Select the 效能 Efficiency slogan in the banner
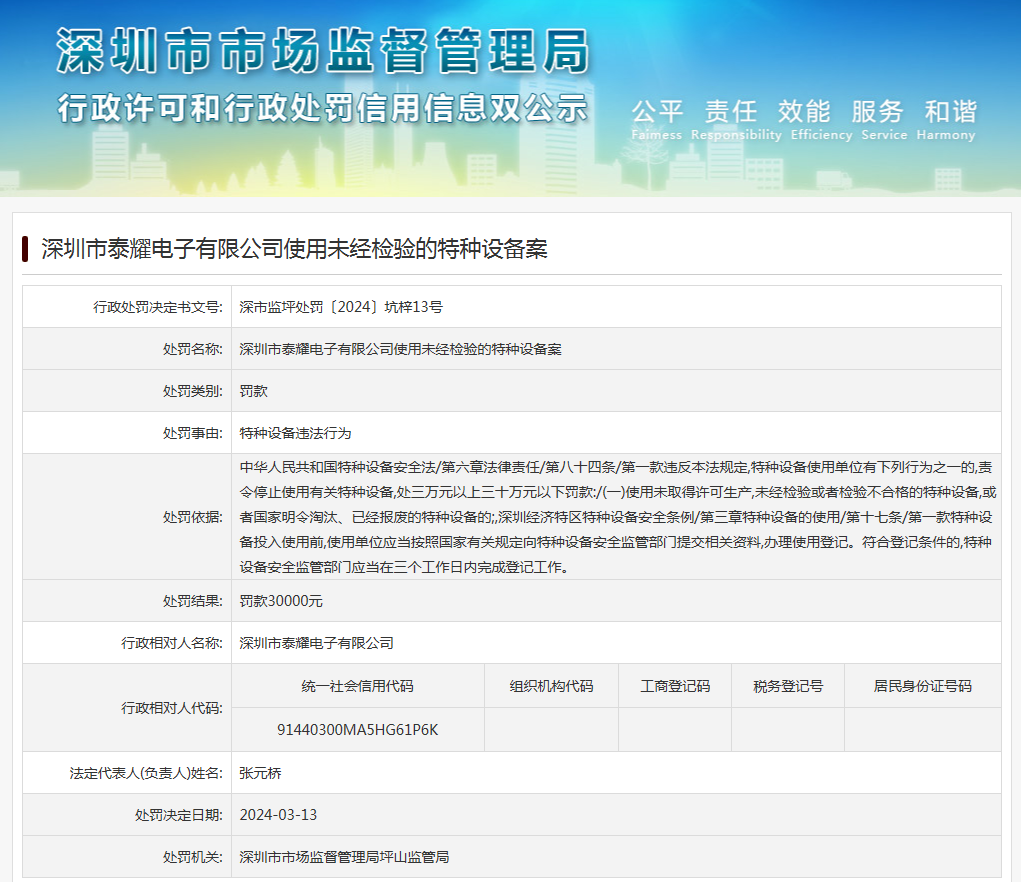This screenshot has width=1021, height=882. pos(821,120)
